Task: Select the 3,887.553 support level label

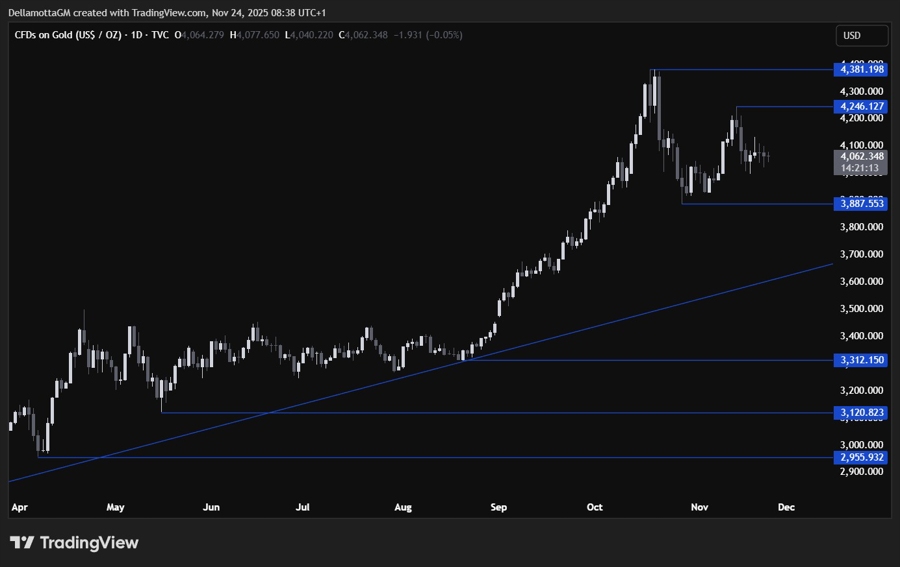Action: (861, 203)
